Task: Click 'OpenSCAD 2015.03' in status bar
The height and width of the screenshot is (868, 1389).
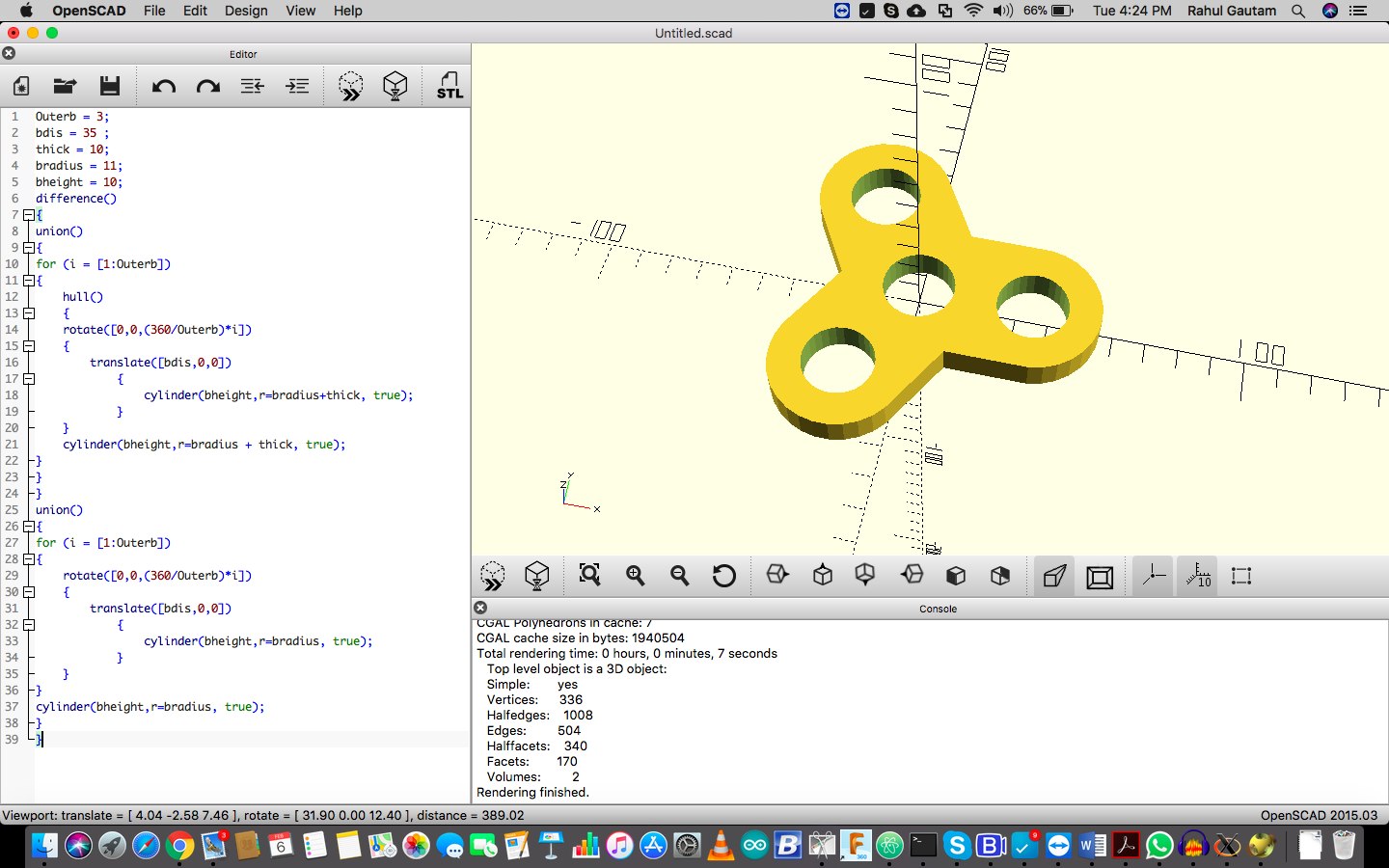Action: point(1319,816)
